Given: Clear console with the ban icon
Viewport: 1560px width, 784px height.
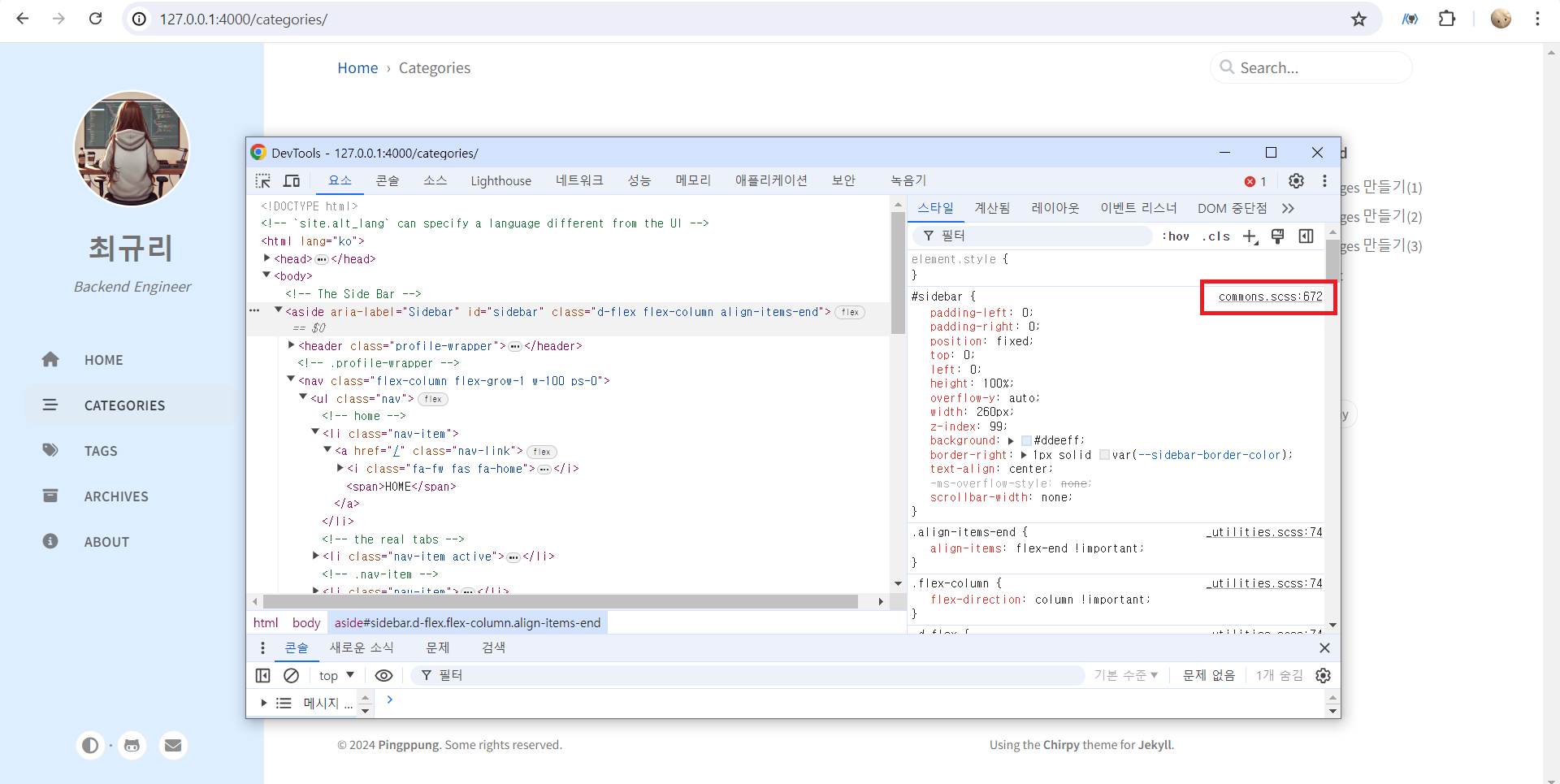Looking at the screenshot, I should [x=291, y=676].
